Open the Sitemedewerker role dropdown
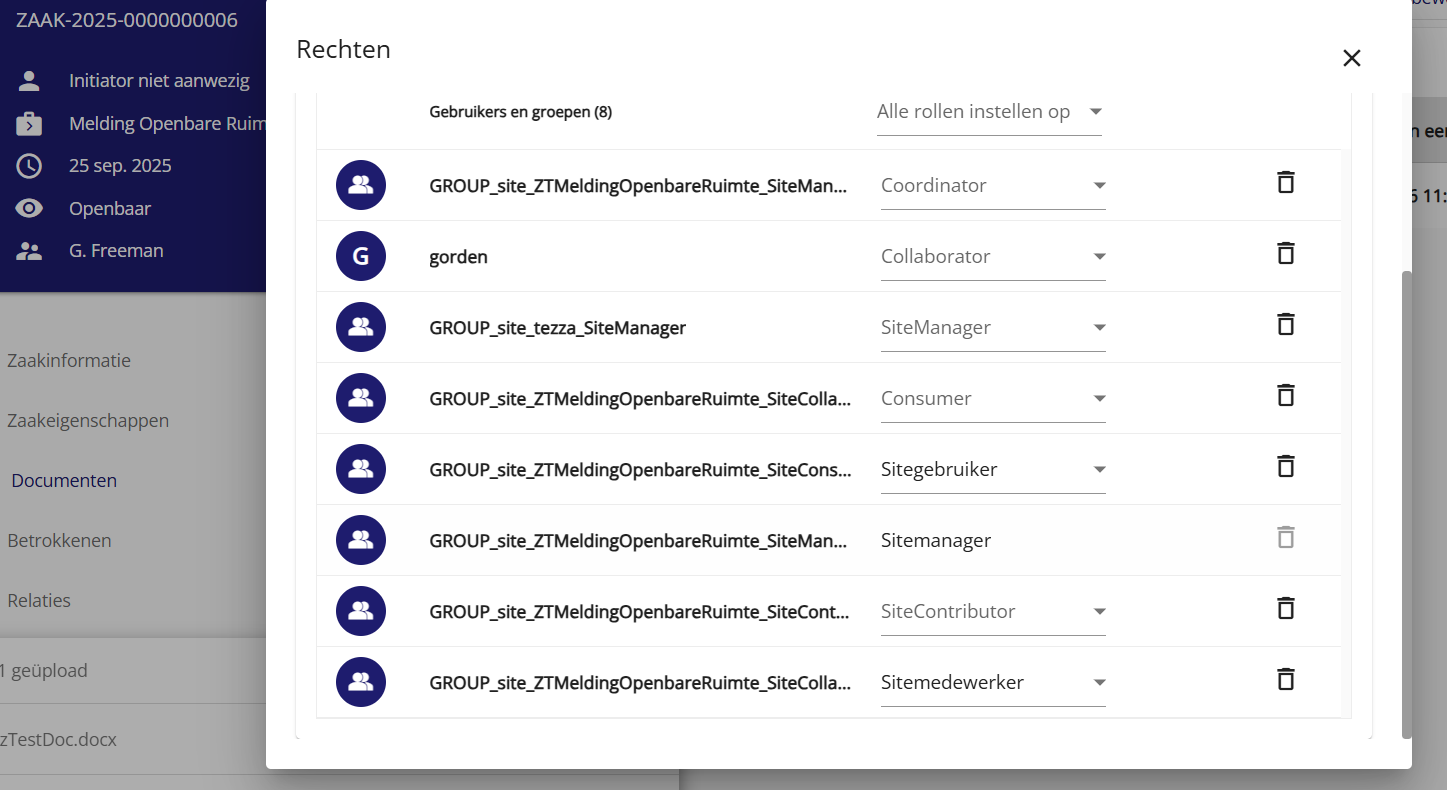Screen dimensions: 1447x790 (x=992, y=683)
